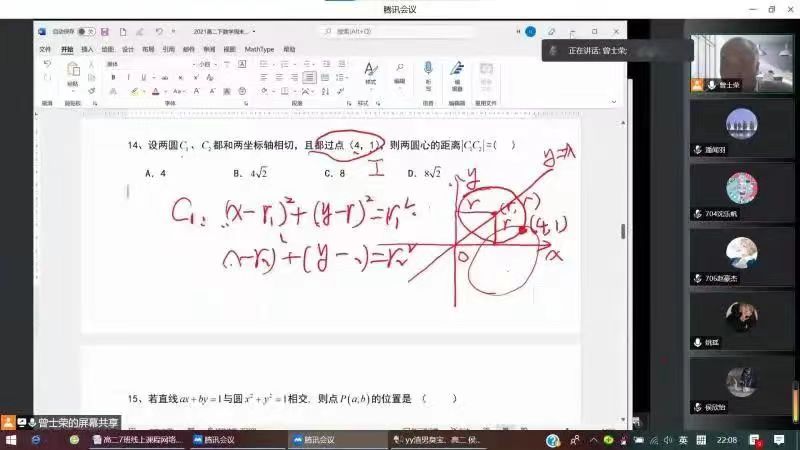The height and width of the screenshot is (450, 800).
Task: Toggle Italic formatting in font group
Action: (128, 77)
